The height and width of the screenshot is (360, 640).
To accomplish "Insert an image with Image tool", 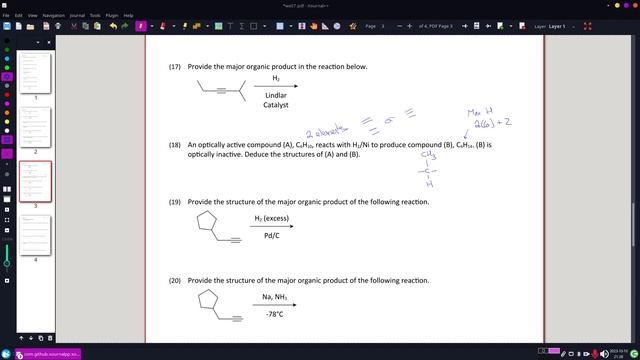I will [x=218, y=26].
